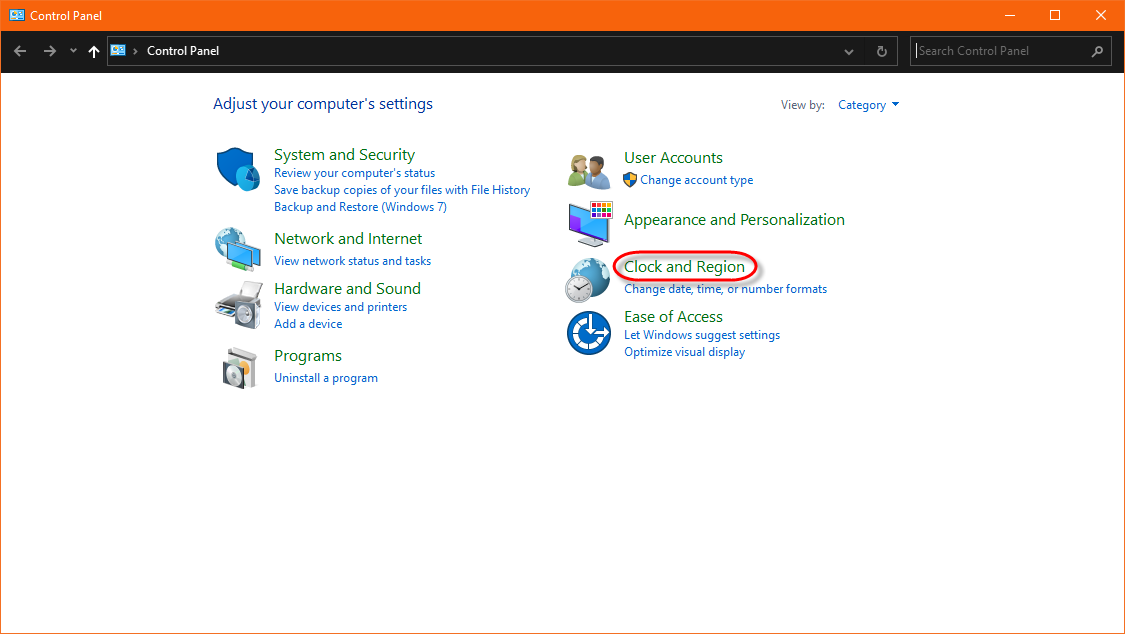Click Add a device link

[308, 324]
